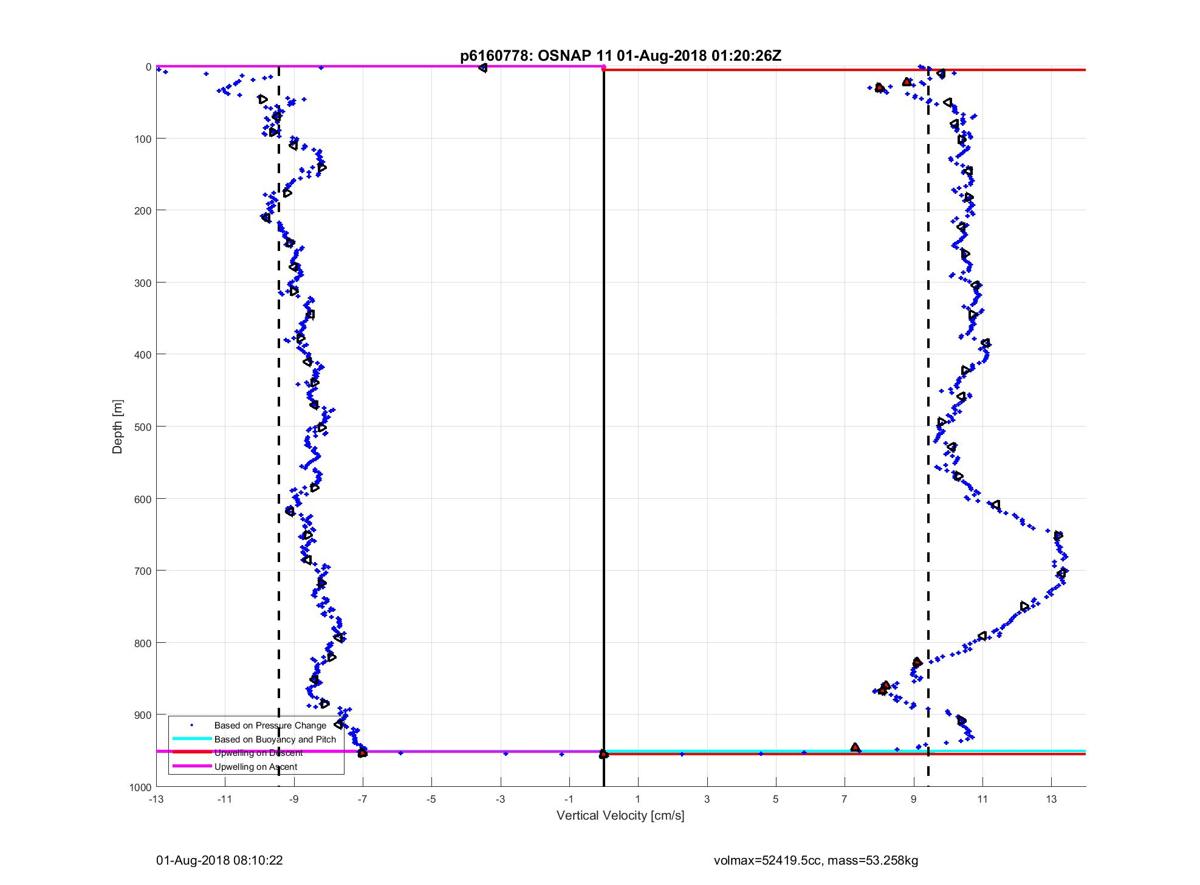Viewport: 1200px width, 885px height.
Task: Click the velocity axis tick label '-1'
Action: tap(569, 799)
